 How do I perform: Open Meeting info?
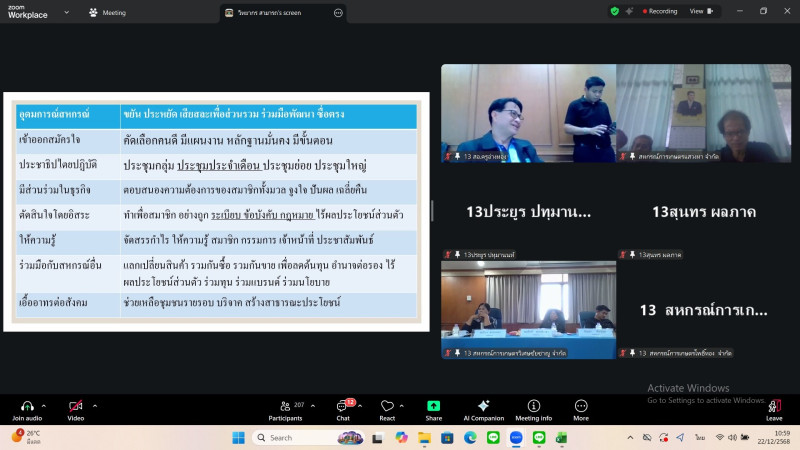(533, 406)
